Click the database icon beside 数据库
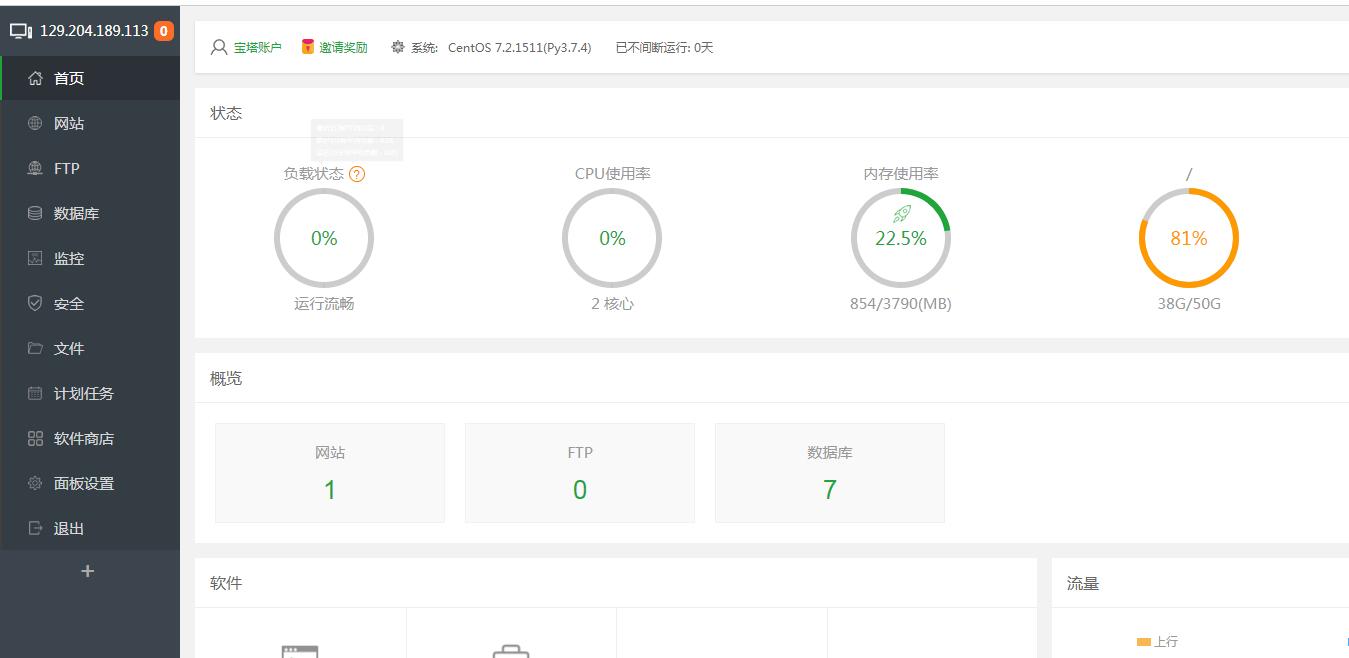This screenshot has height=658, width=1349. pyautogui.click(x=35, y=213)
